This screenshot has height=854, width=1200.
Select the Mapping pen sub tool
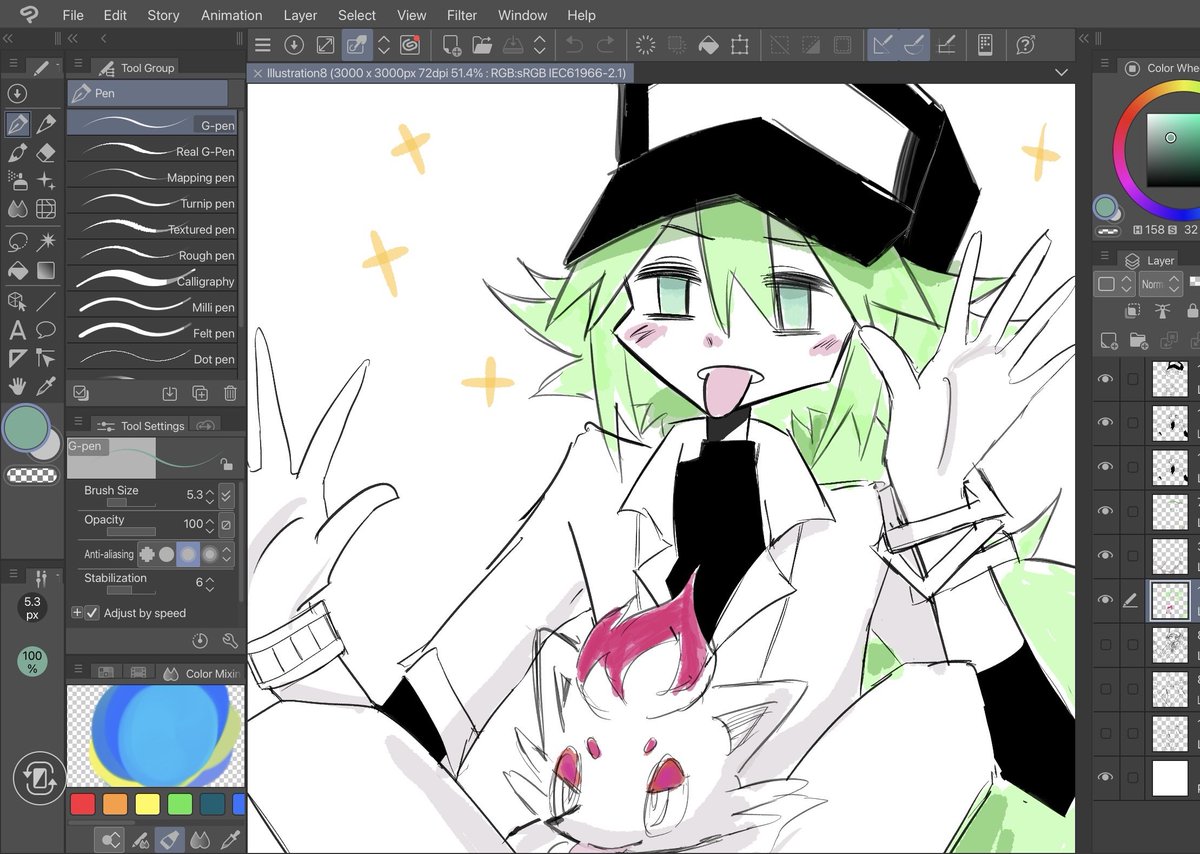click(152, 177)
